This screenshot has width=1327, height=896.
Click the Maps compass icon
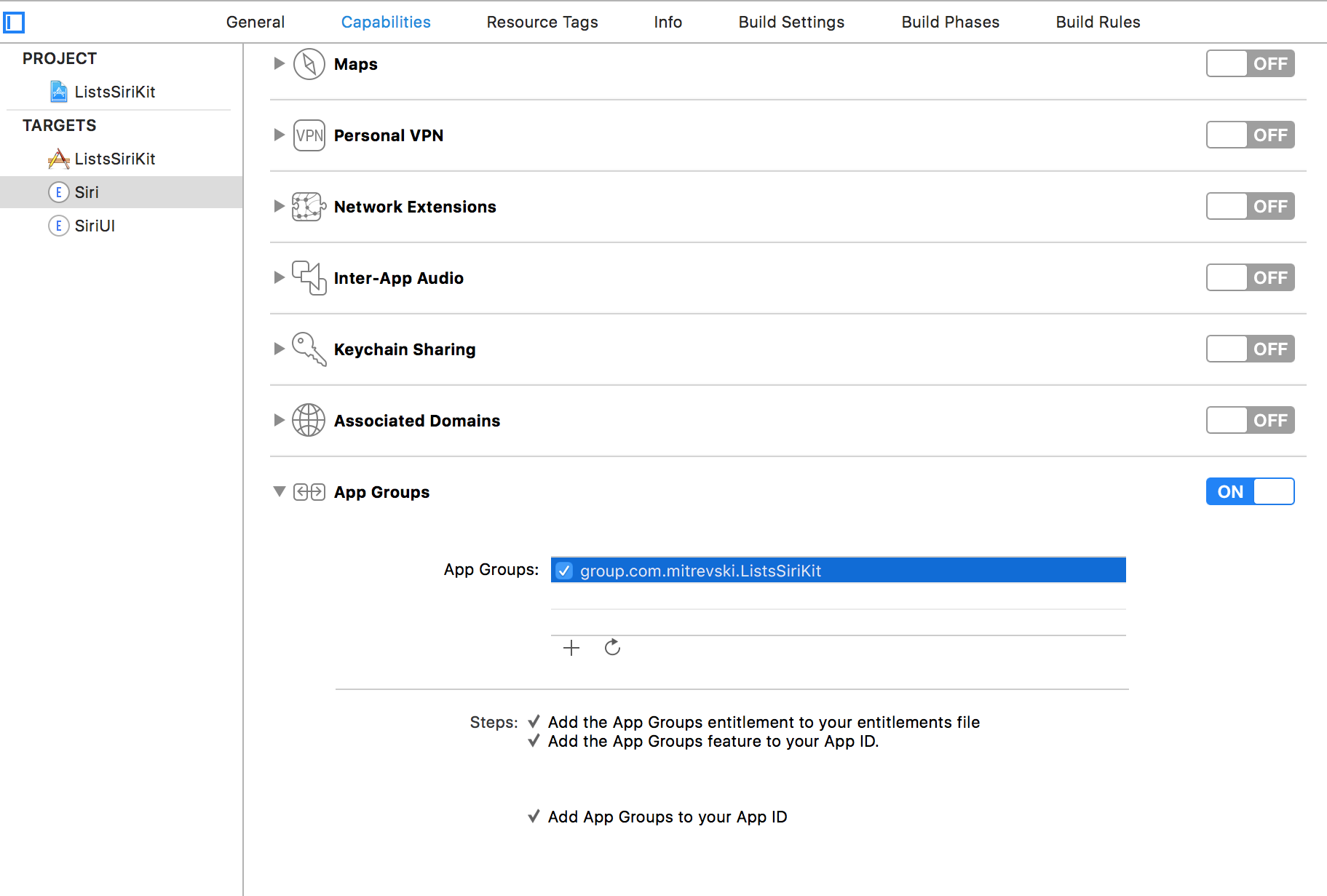[309, 64]
